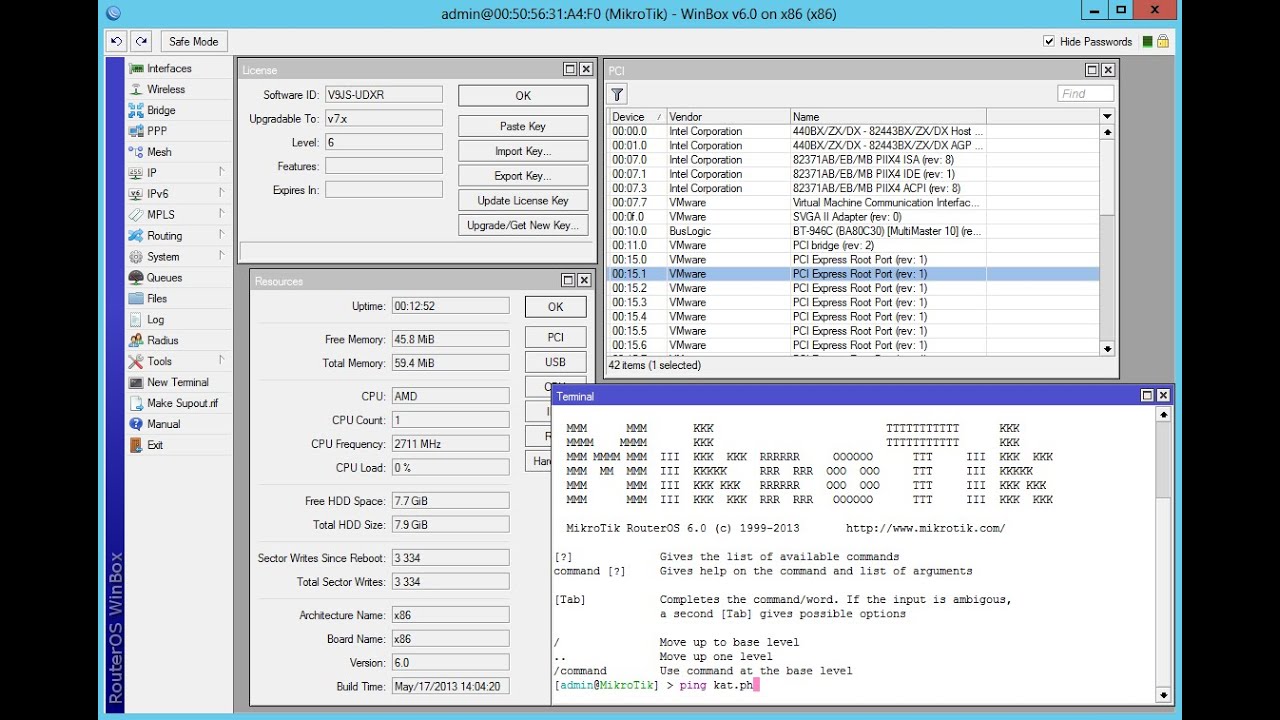This screenshot has width=1280, height=720.
Task: Open the PCI column chooser dropdown arrow
Action: (x=1107, y=117)
